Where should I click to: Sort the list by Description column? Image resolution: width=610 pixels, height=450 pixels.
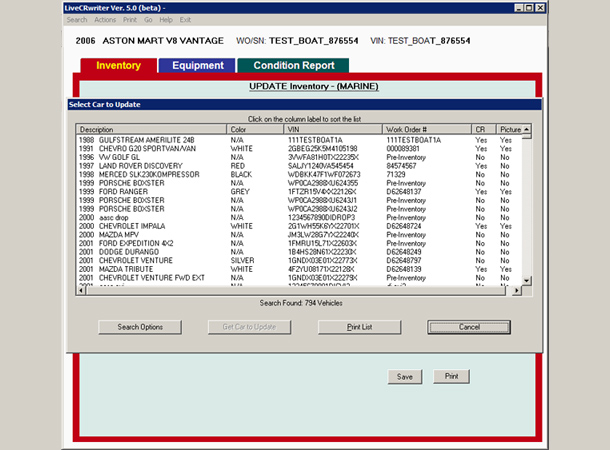151,130
